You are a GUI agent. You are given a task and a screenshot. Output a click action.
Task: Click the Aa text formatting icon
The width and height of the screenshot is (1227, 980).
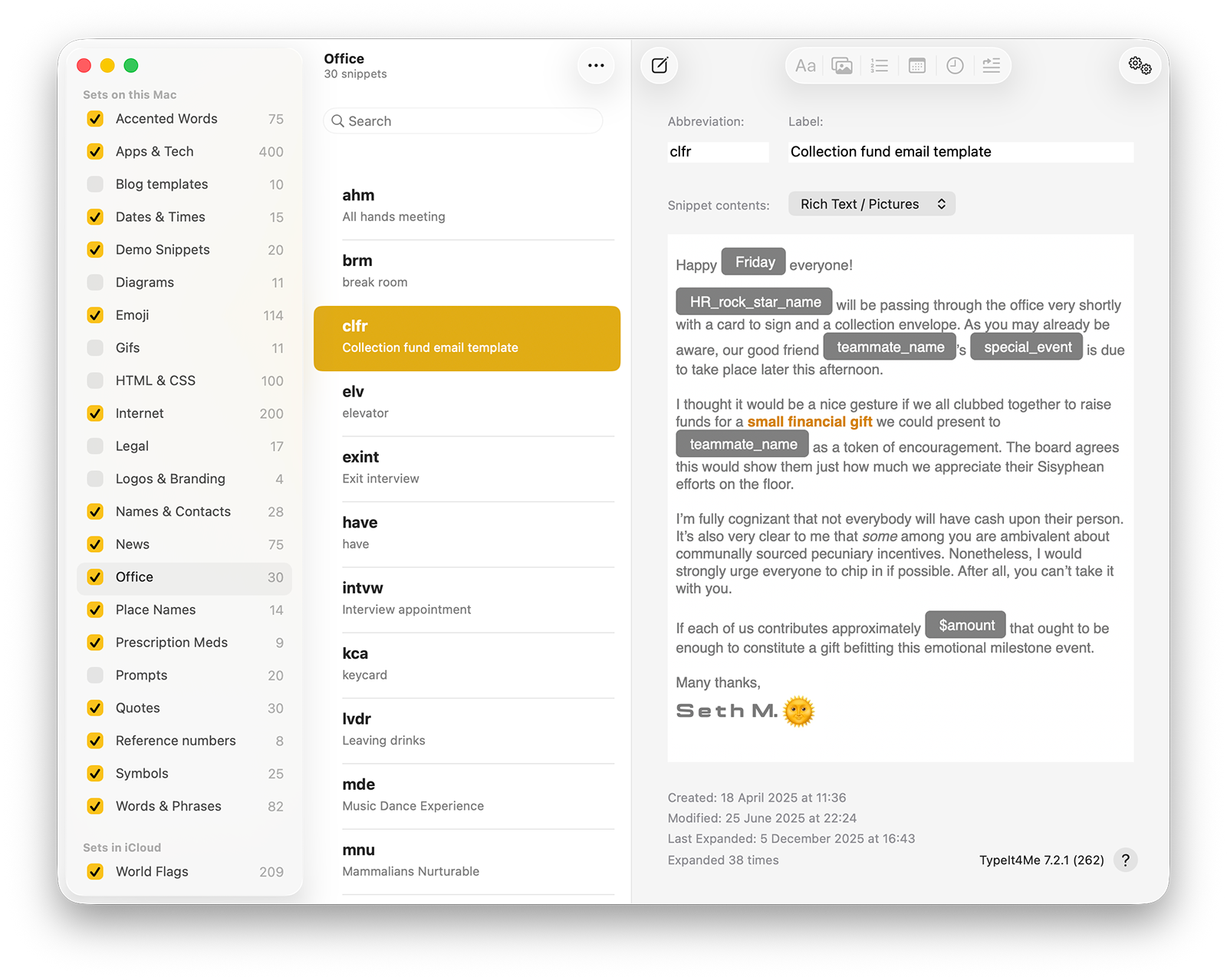click(x=804, y=65)
